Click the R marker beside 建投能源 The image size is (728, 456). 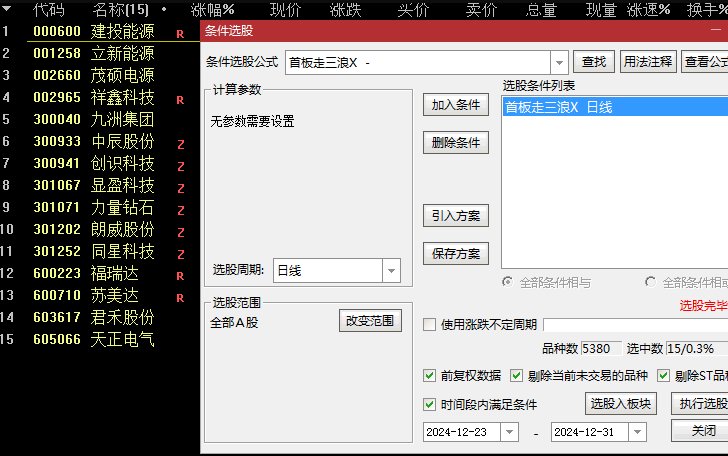180,34
